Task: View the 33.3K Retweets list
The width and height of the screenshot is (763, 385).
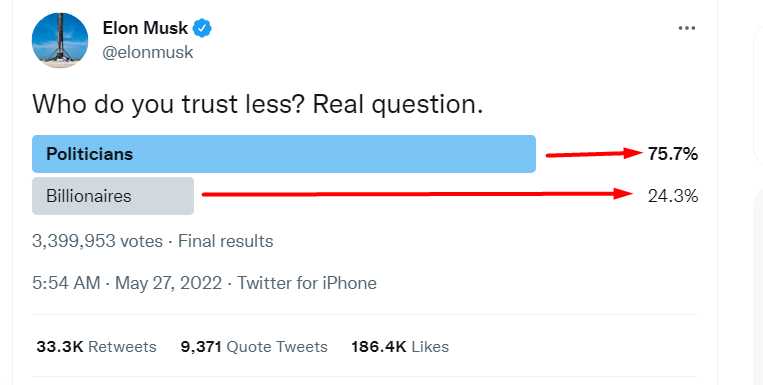Action: (96, 347)
